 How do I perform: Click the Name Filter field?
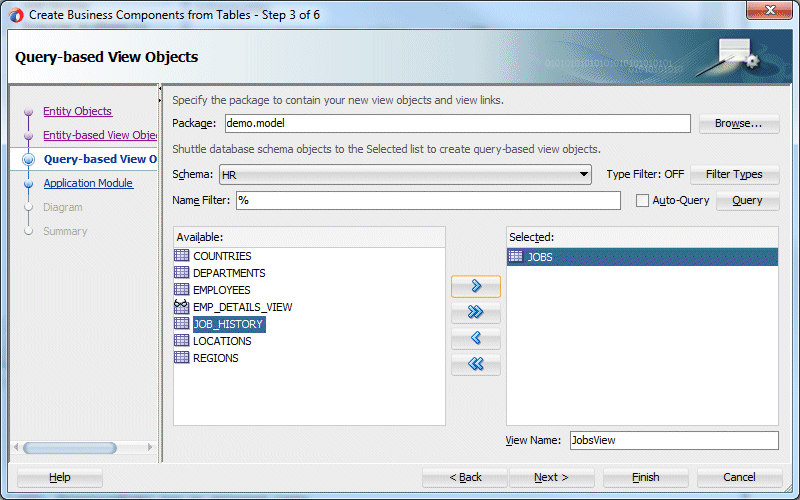(429, 201)
